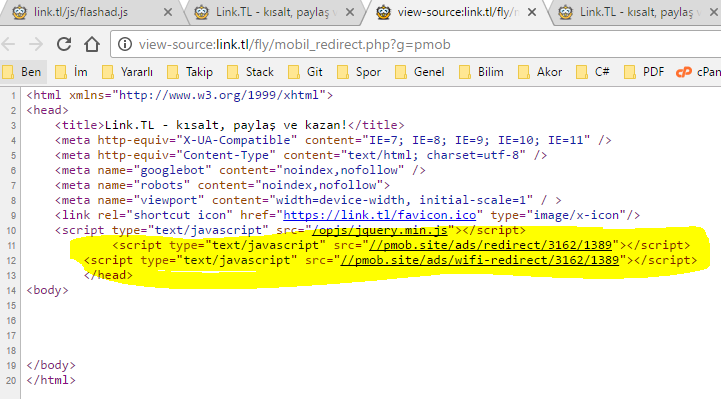The image size is (721, 399).
Task: Click line number 20 in the gutter
Action: (11, 381)
